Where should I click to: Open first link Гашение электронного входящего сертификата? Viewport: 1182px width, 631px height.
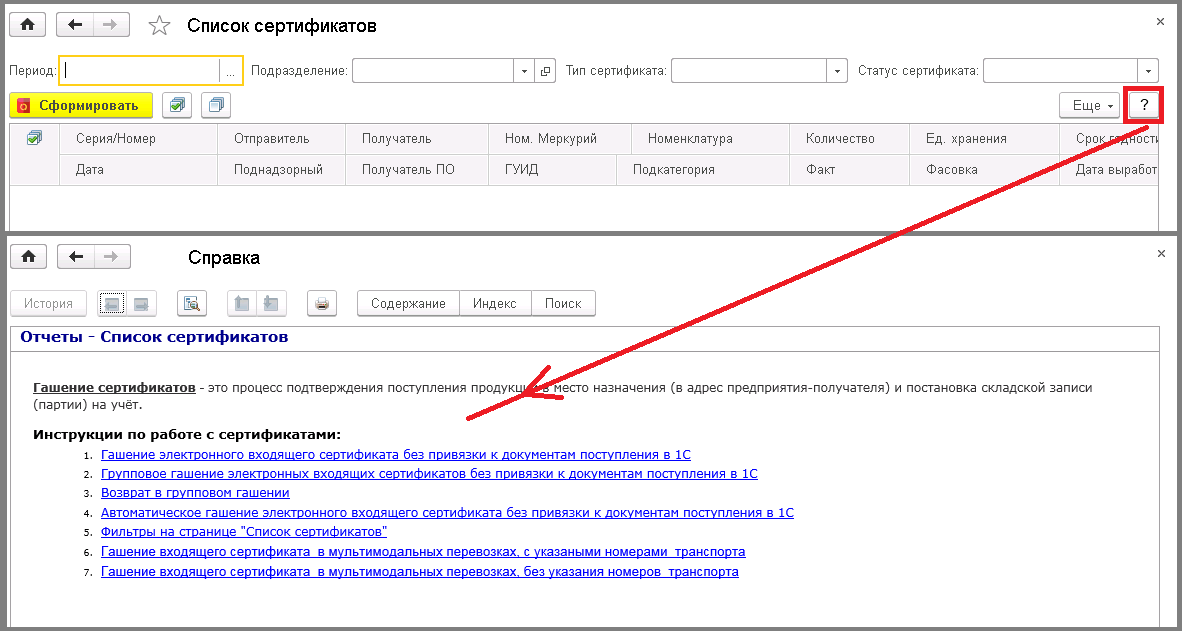point(396,455)
